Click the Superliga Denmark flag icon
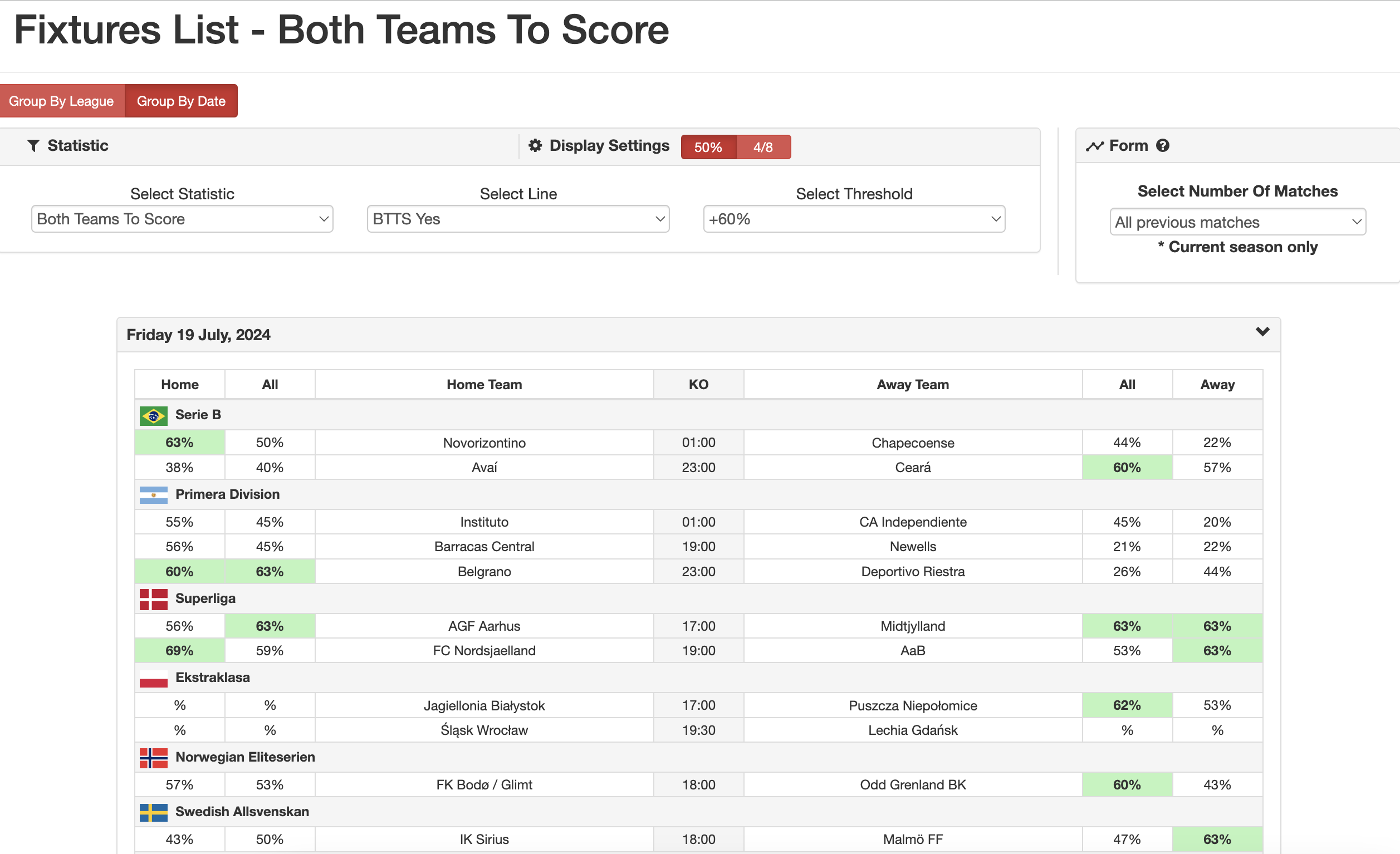This screenshot has height=854, width=1400. 153,598
